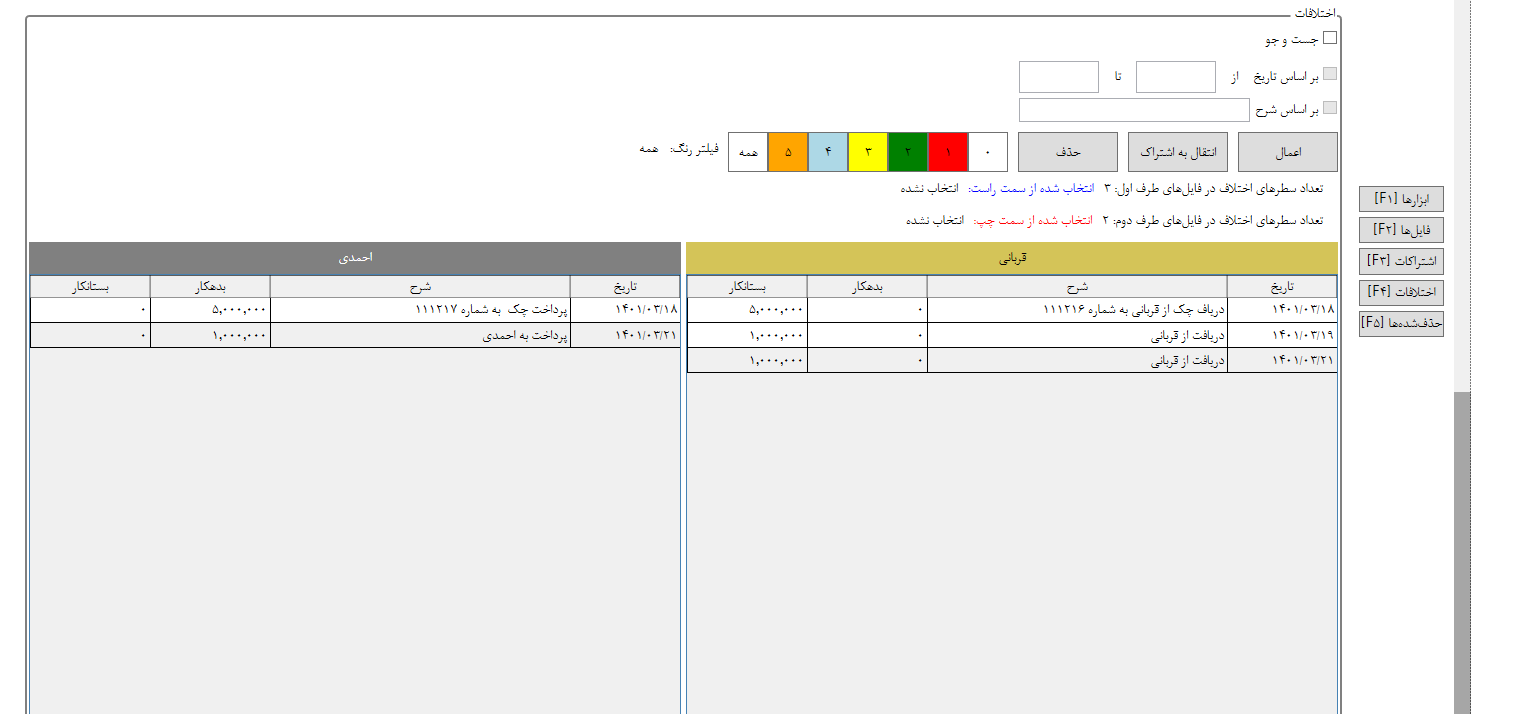The image size is (1530, 720).
Task: Toggle the بر اساس شرح checkbox
Action: pos(1329,109)
